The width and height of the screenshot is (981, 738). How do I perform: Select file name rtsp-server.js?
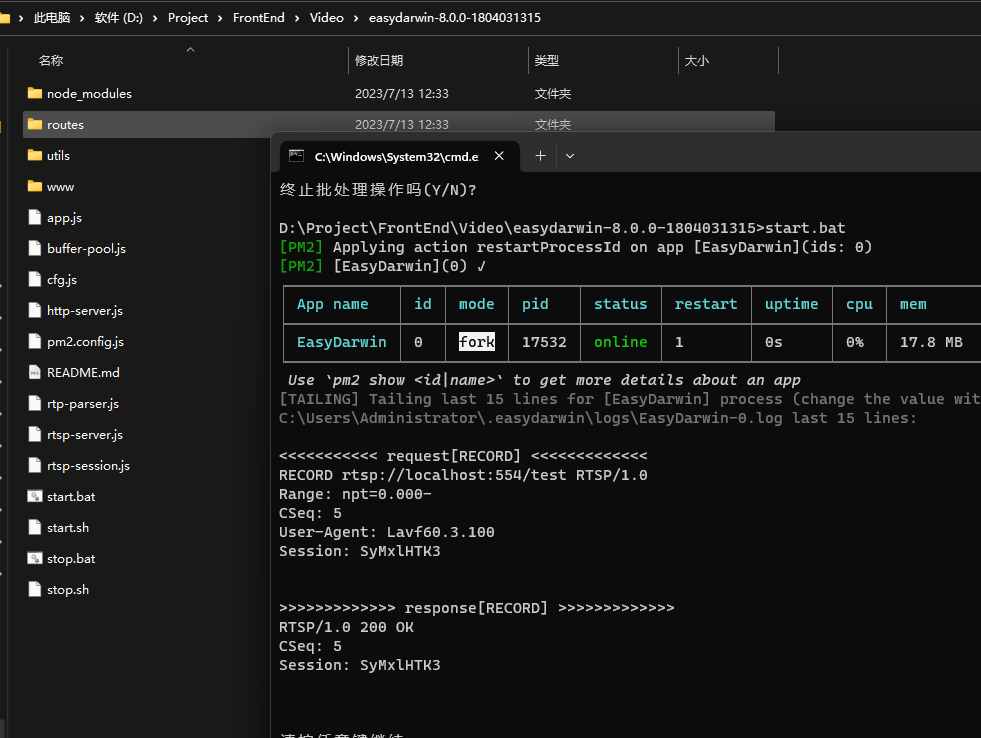click(85, 435)
